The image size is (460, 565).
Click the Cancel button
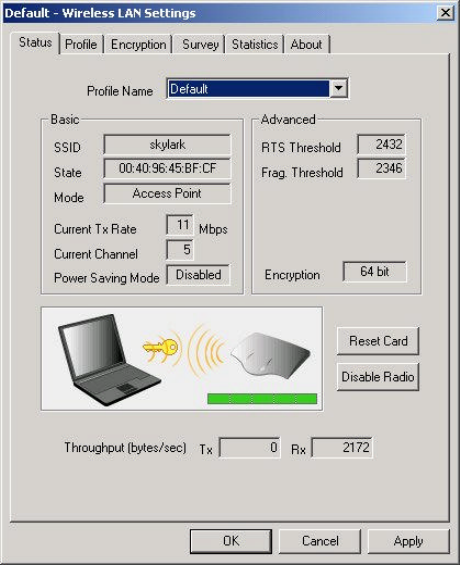click(x=320, y=541)
